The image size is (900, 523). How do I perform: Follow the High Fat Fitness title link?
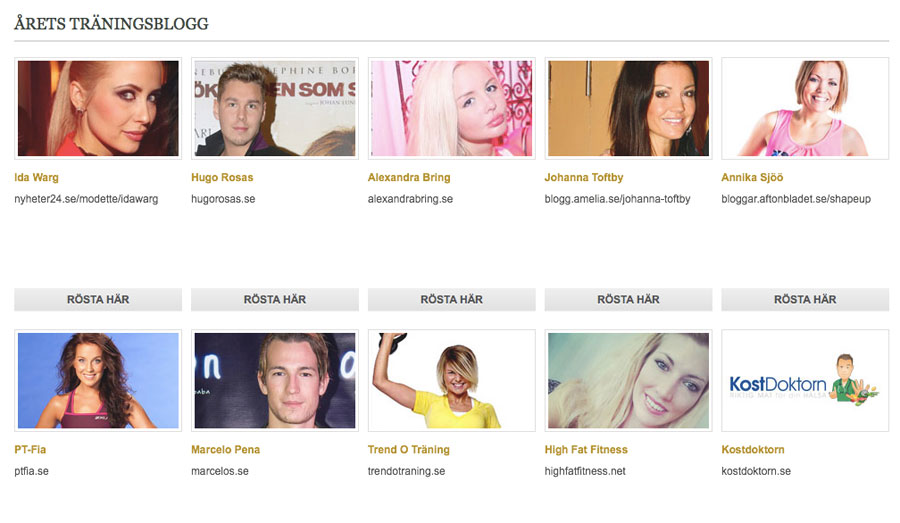coord(586,450)
